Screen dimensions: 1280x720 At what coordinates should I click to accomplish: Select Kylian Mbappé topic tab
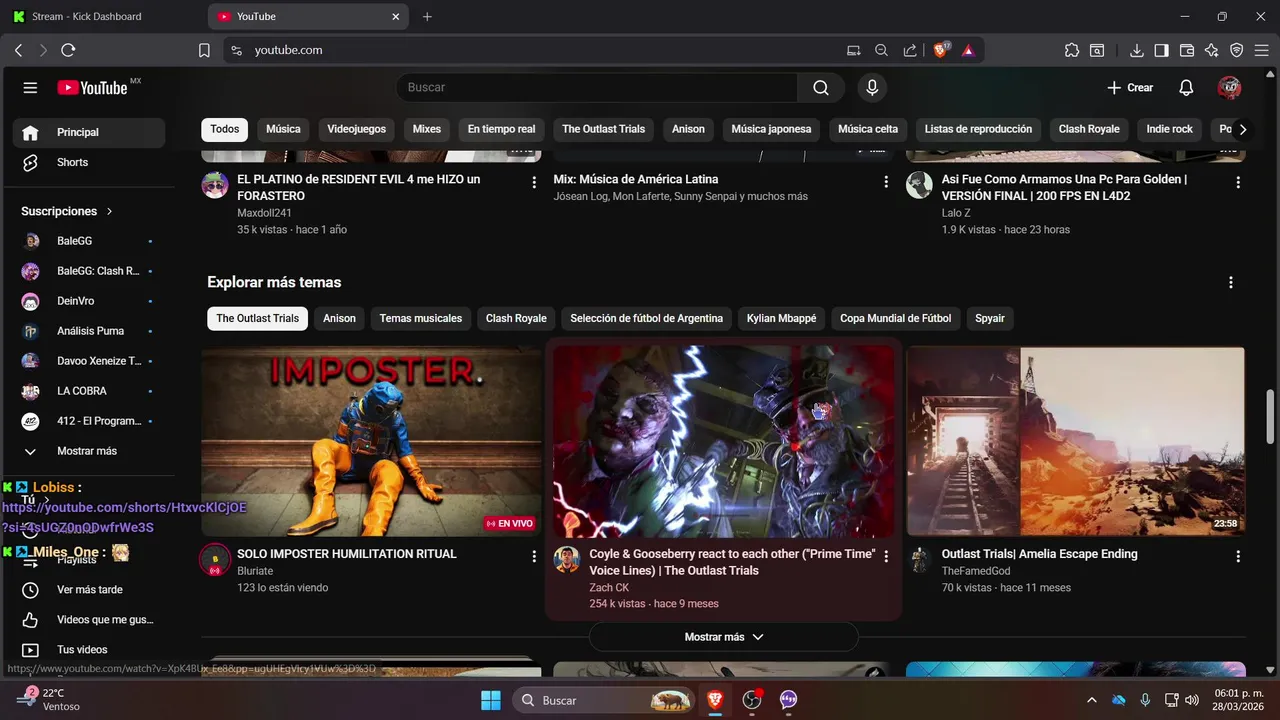pyautogui.click(x=781, y=318)
